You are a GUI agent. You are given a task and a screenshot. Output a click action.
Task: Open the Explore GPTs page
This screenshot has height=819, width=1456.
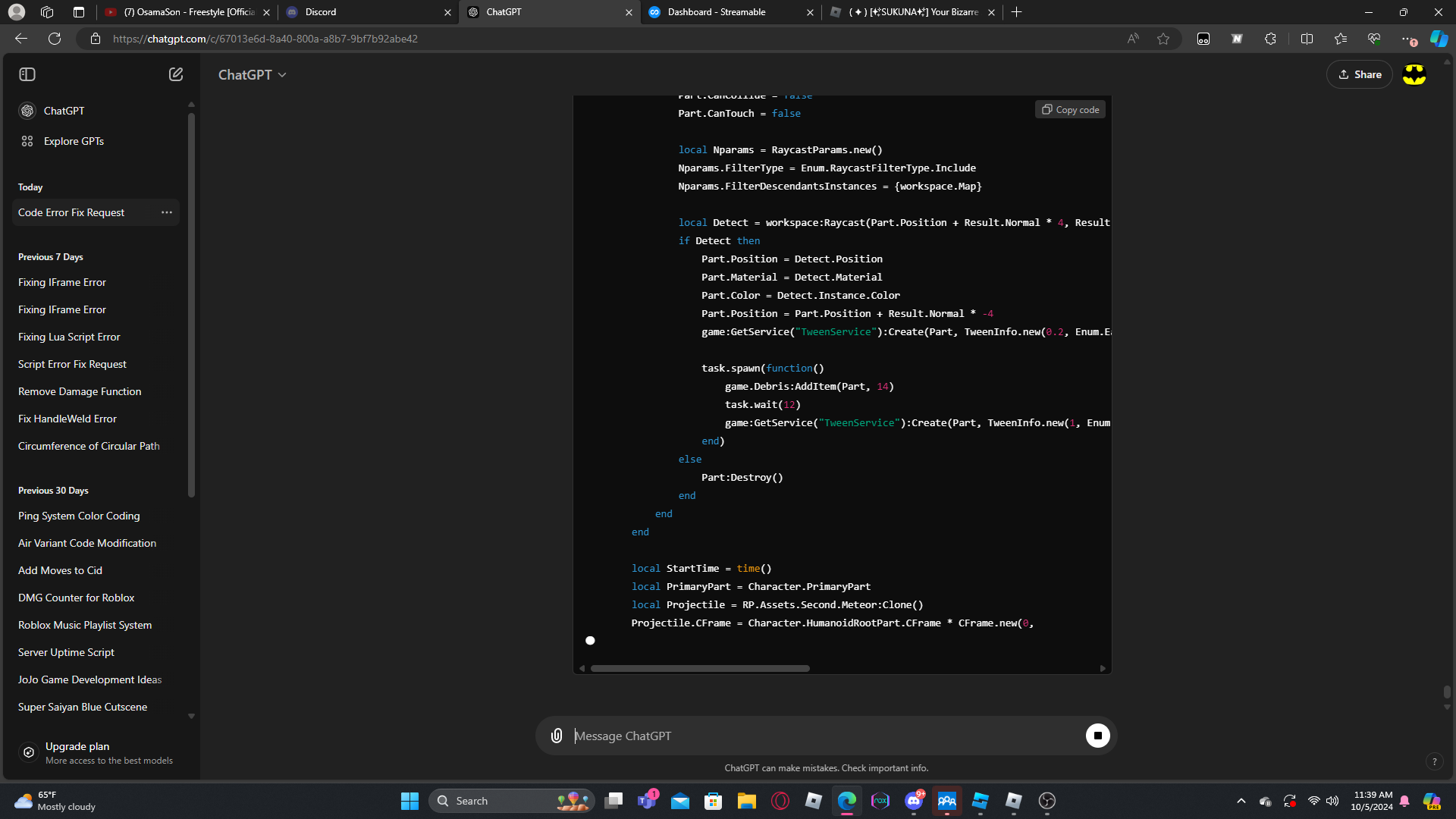tap(74, 141)
